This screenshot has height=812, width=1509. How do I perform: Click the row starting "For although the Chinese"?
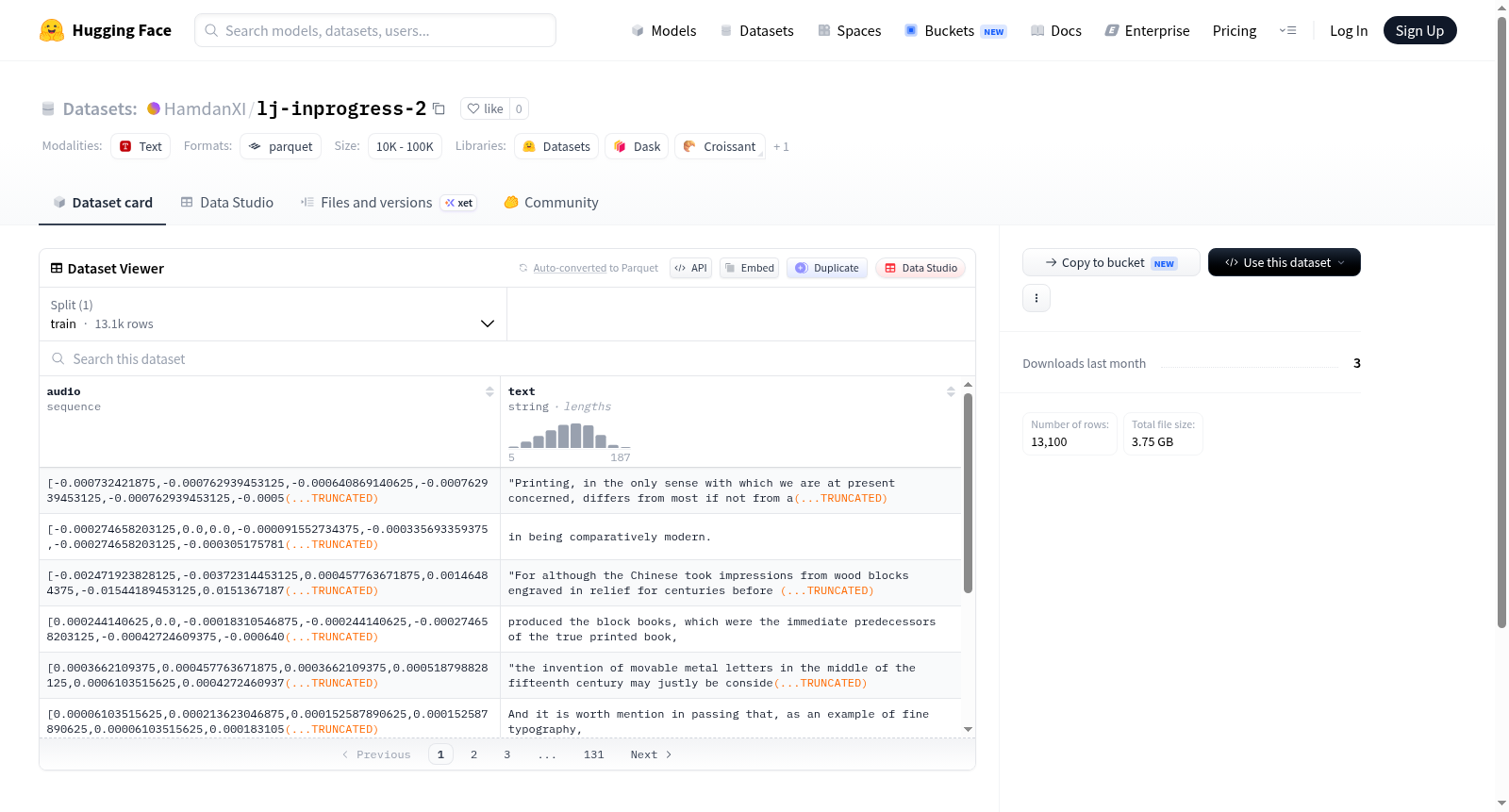730,583
